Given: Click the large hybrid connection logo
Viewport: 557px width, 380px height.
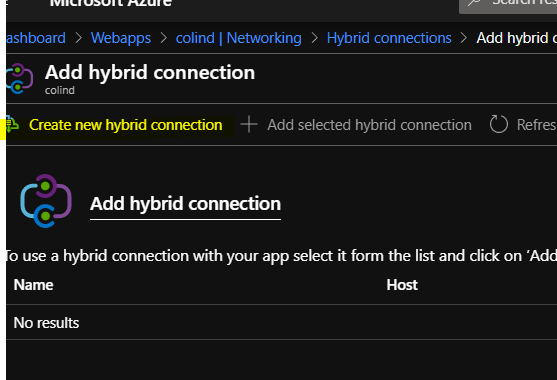Looking at the screenshot, I should click(x=46, y=201).
